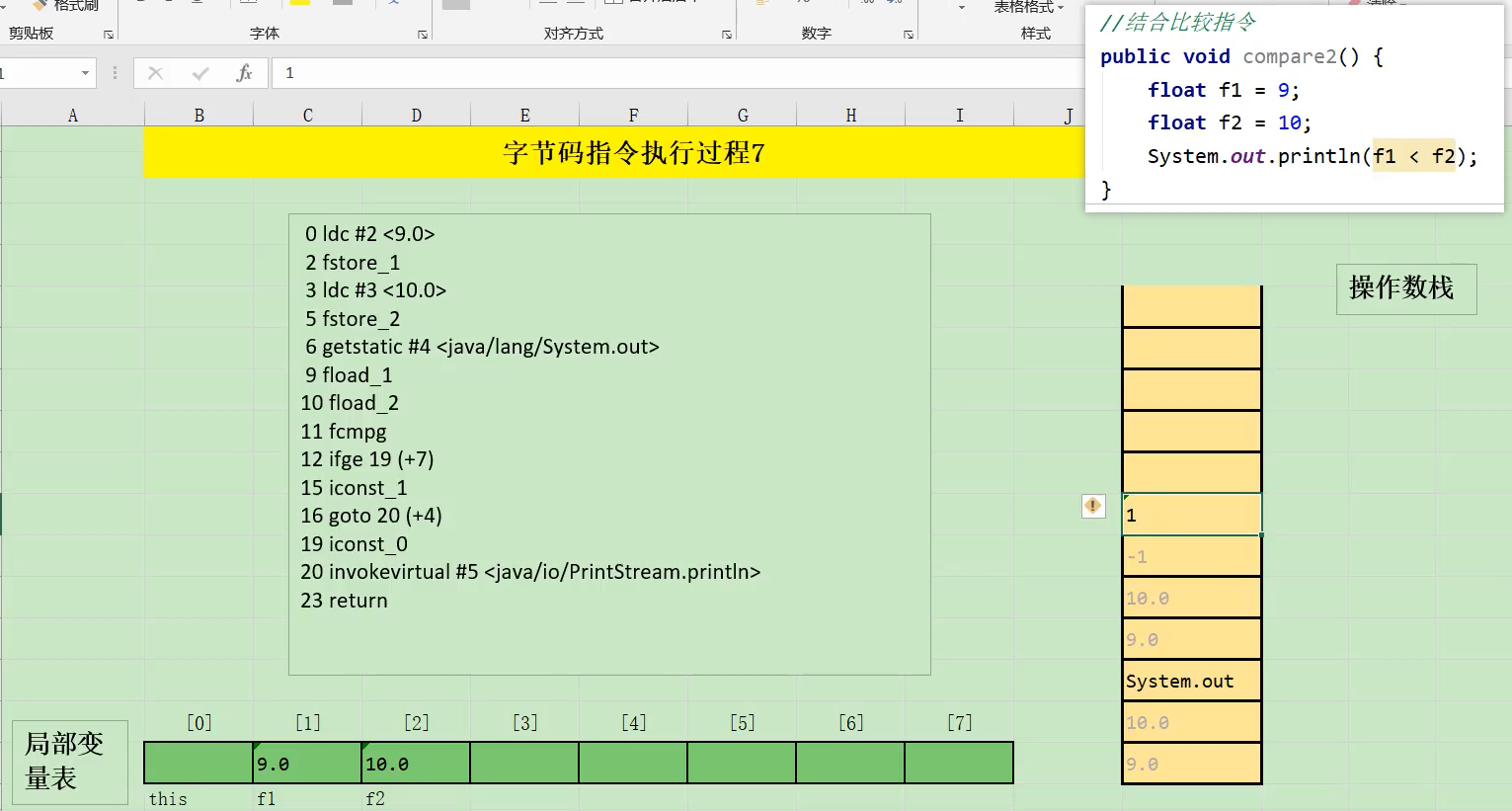This screenshot has width=1512, height=811.
Task: Click the yellow fill color swatch in ribbon
Action: click(x=300, y=3)
